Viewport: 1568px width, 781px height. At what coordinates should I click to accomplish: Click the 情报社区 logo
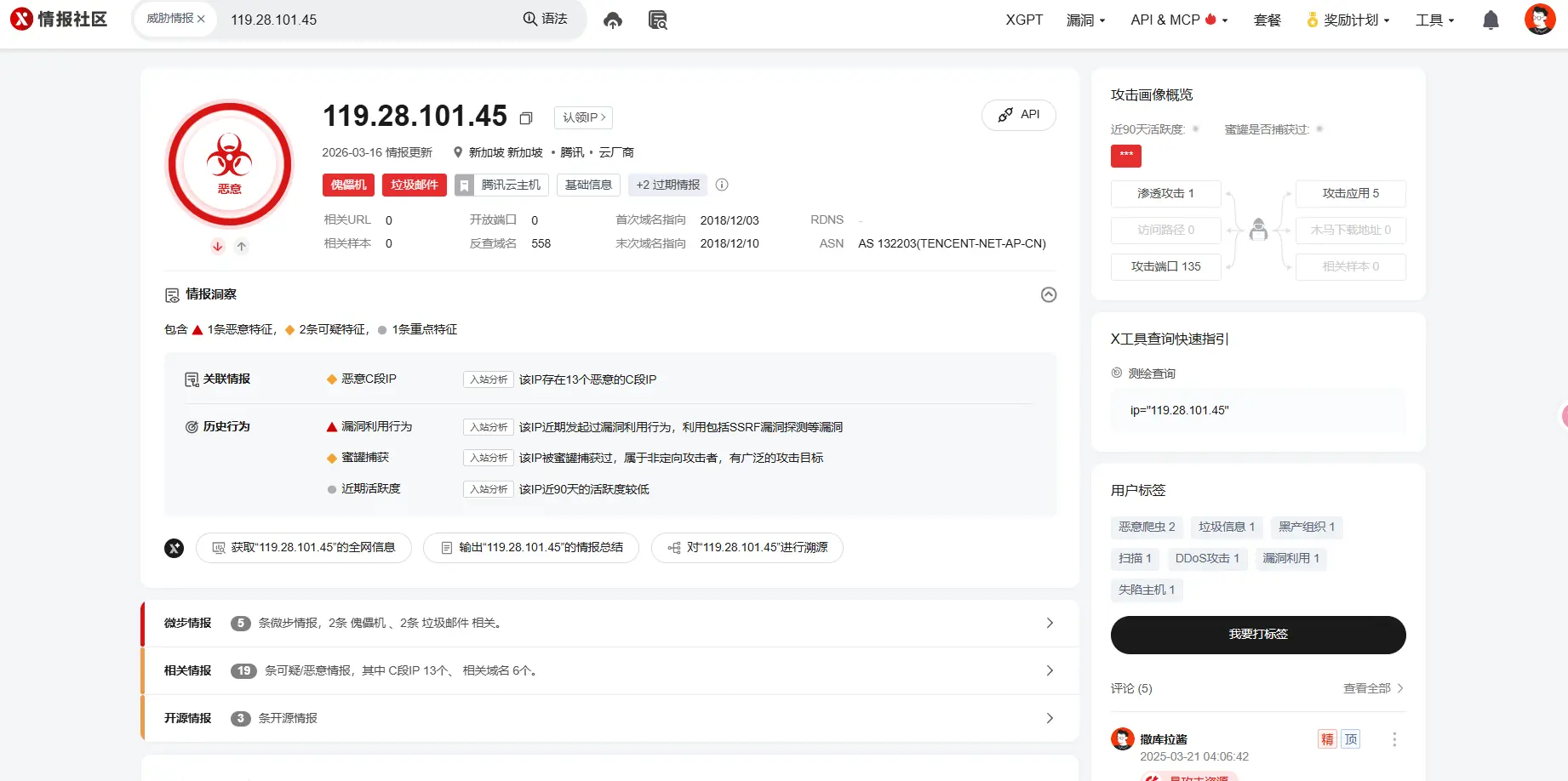pos(58,19)
